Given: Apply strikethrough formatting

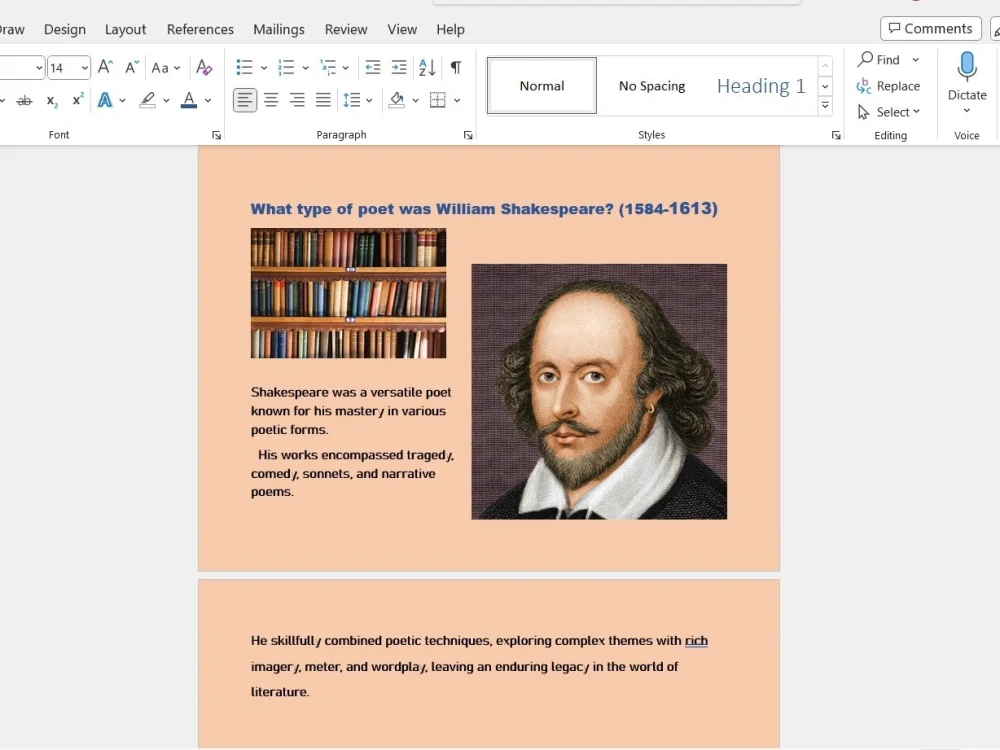Looking at the screenshot, I should [24, 100].
